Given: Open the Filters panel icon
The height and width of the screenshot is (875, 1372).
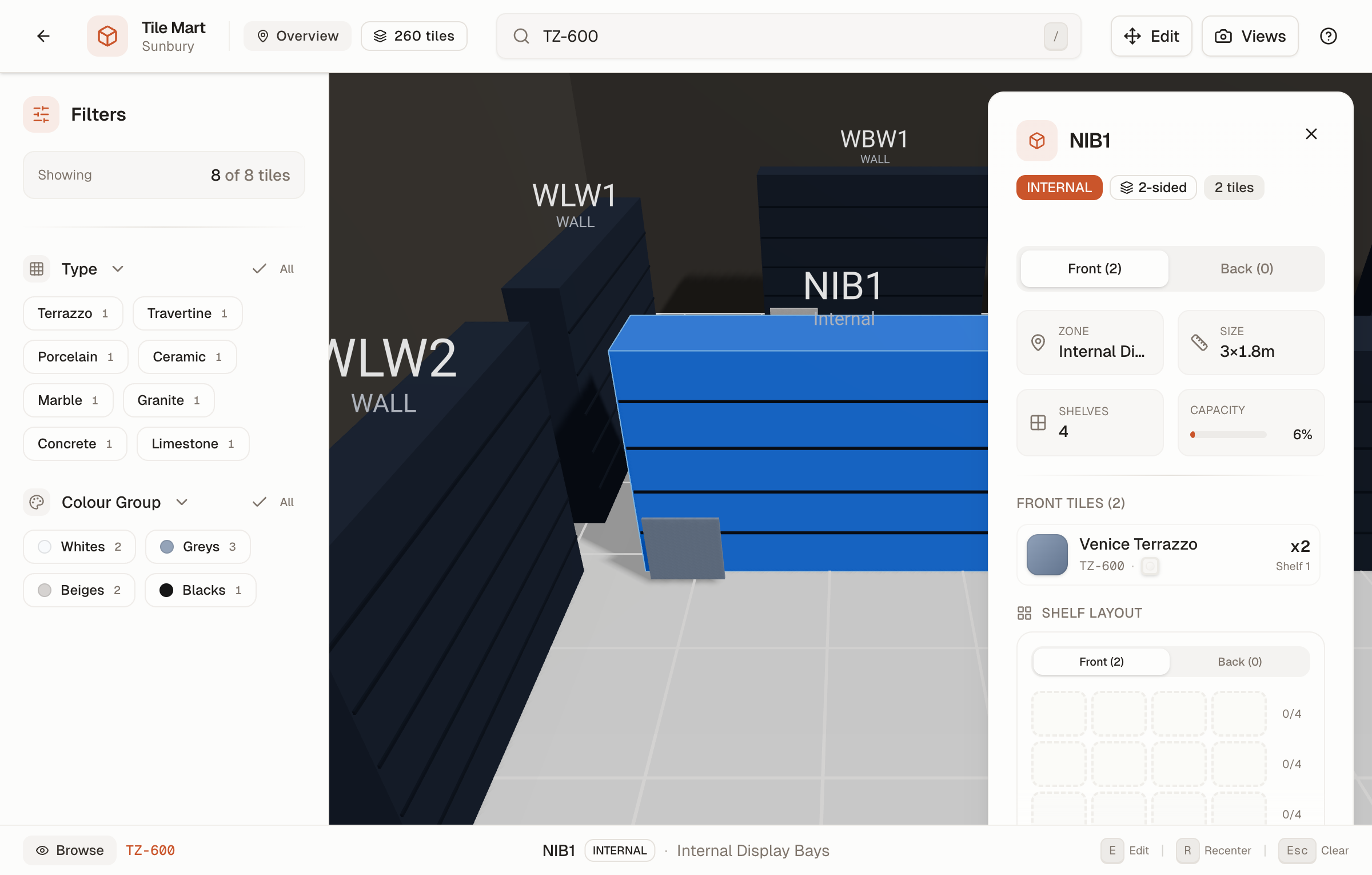Looking at the screenshot, I should coord(41,114).
